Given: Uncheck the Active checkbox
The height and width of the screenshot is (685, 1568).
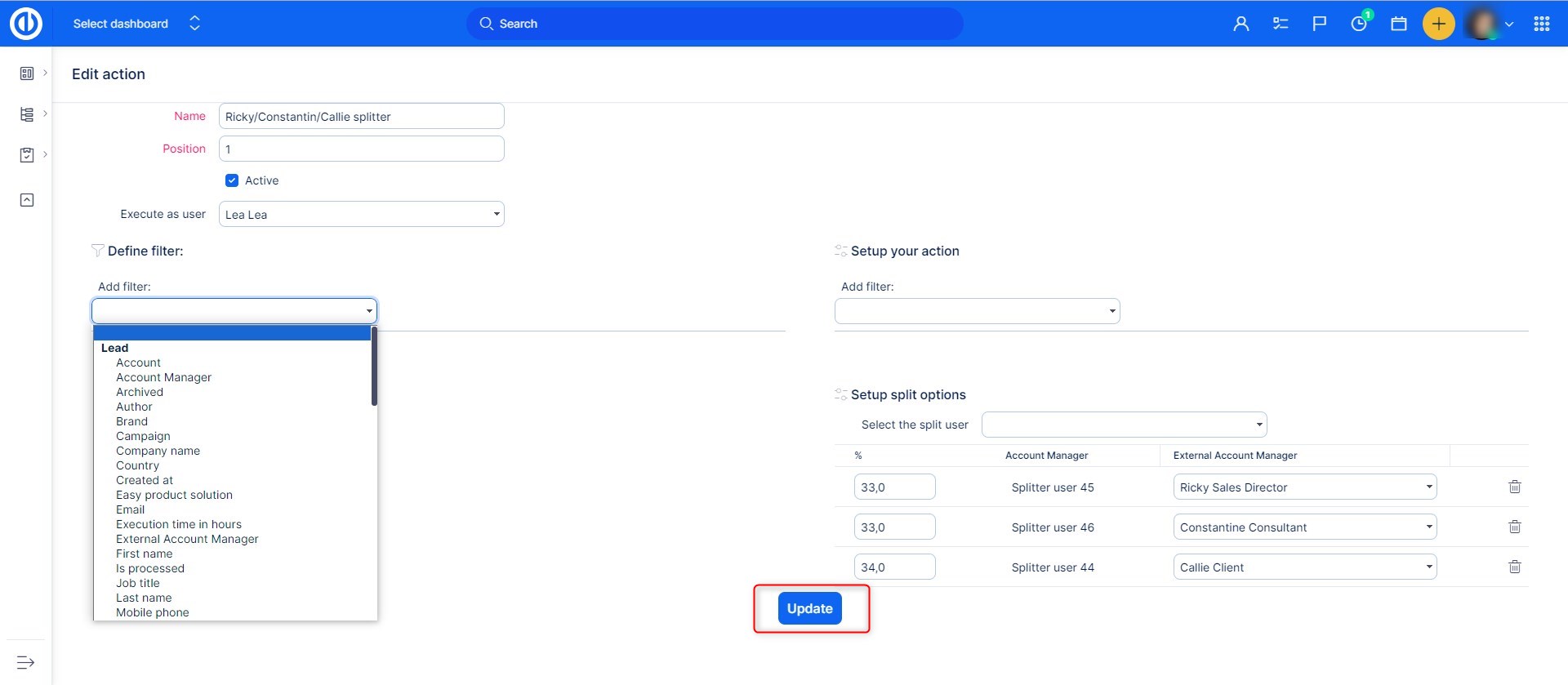Looking at the screenshot, I should (232, 180).
